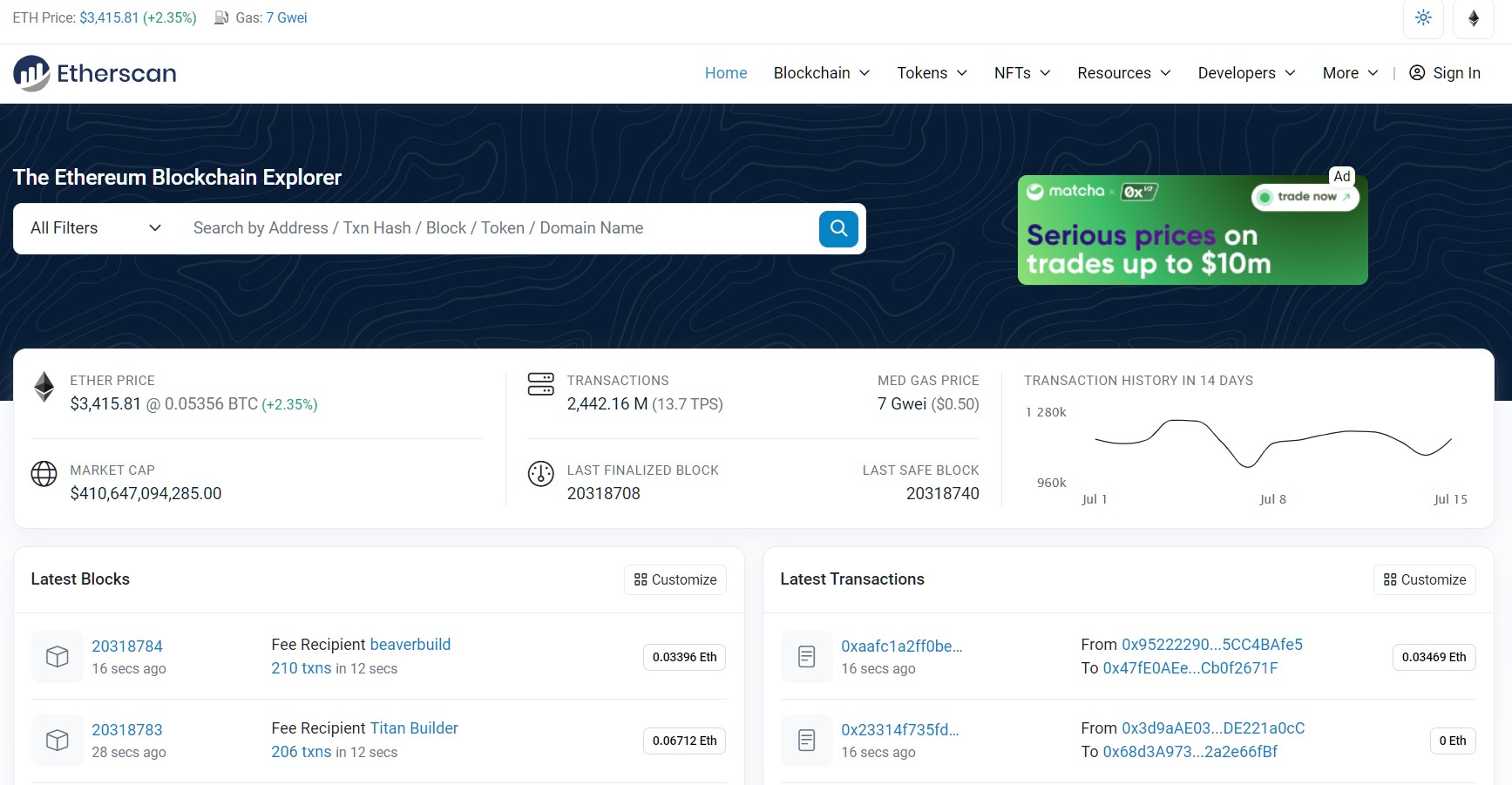Screen dimensions: 1512x785
Task: Click the transaction document icon beside 0xaafc1a2ff0be
Action: (x=806, y=656)
